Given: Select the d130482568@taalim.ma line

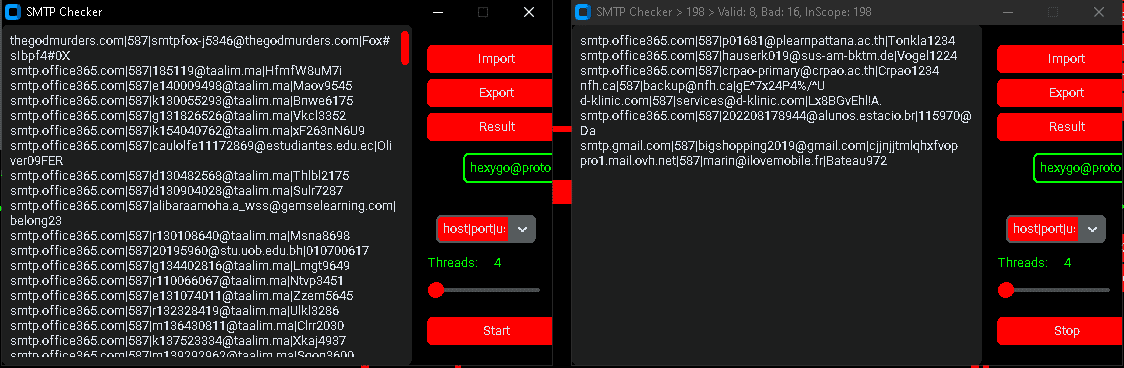Looking at the screenshot, I should point(179,176).
